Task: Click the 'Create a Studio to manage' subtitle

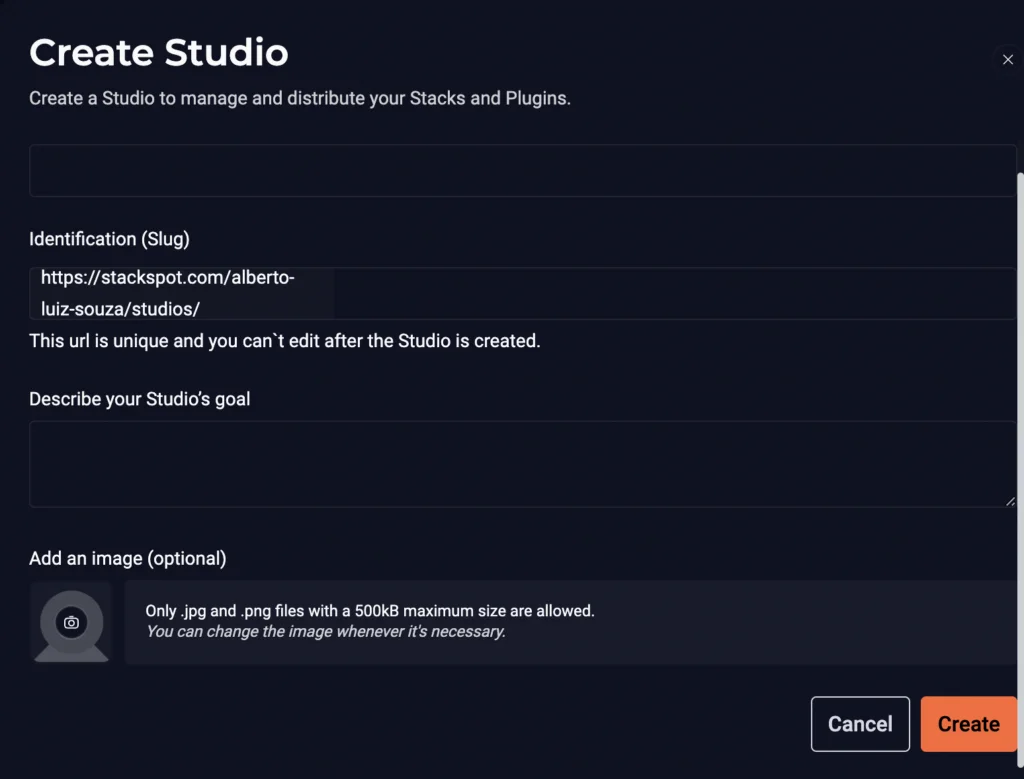Action: click(x=300, y=98)
